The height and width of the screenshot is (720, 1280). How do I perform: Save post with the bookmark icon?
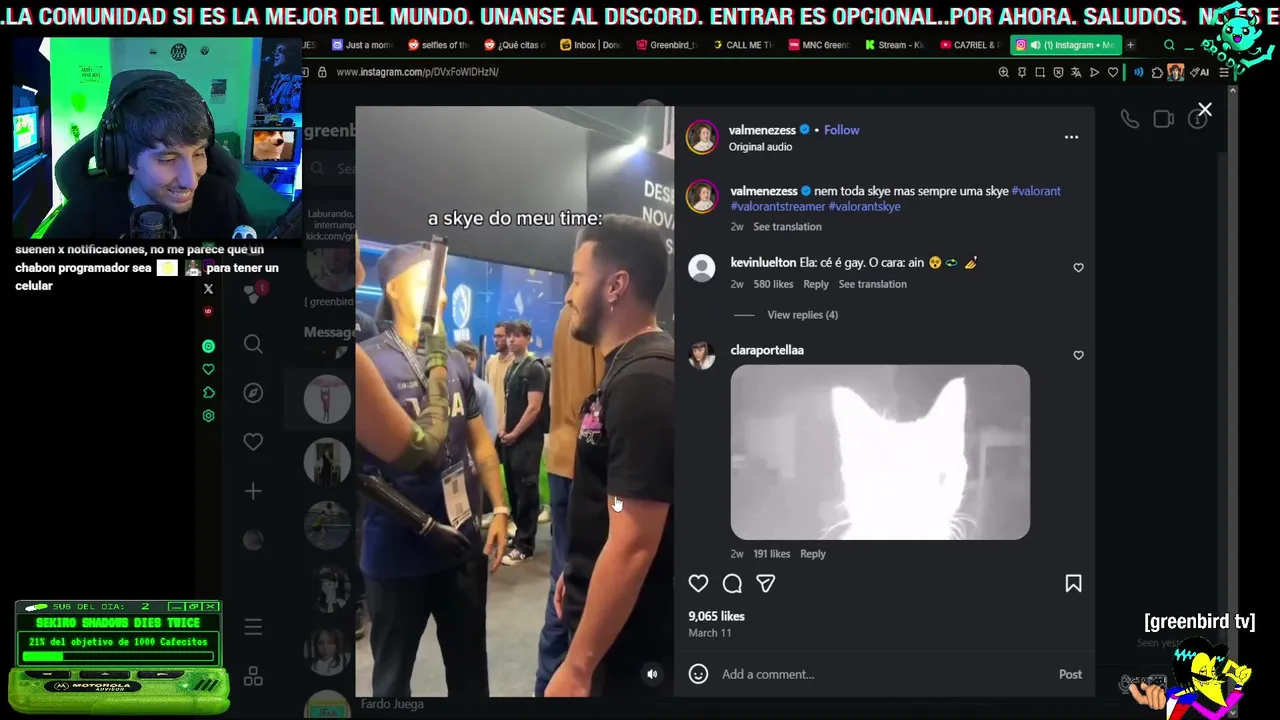1073,583
